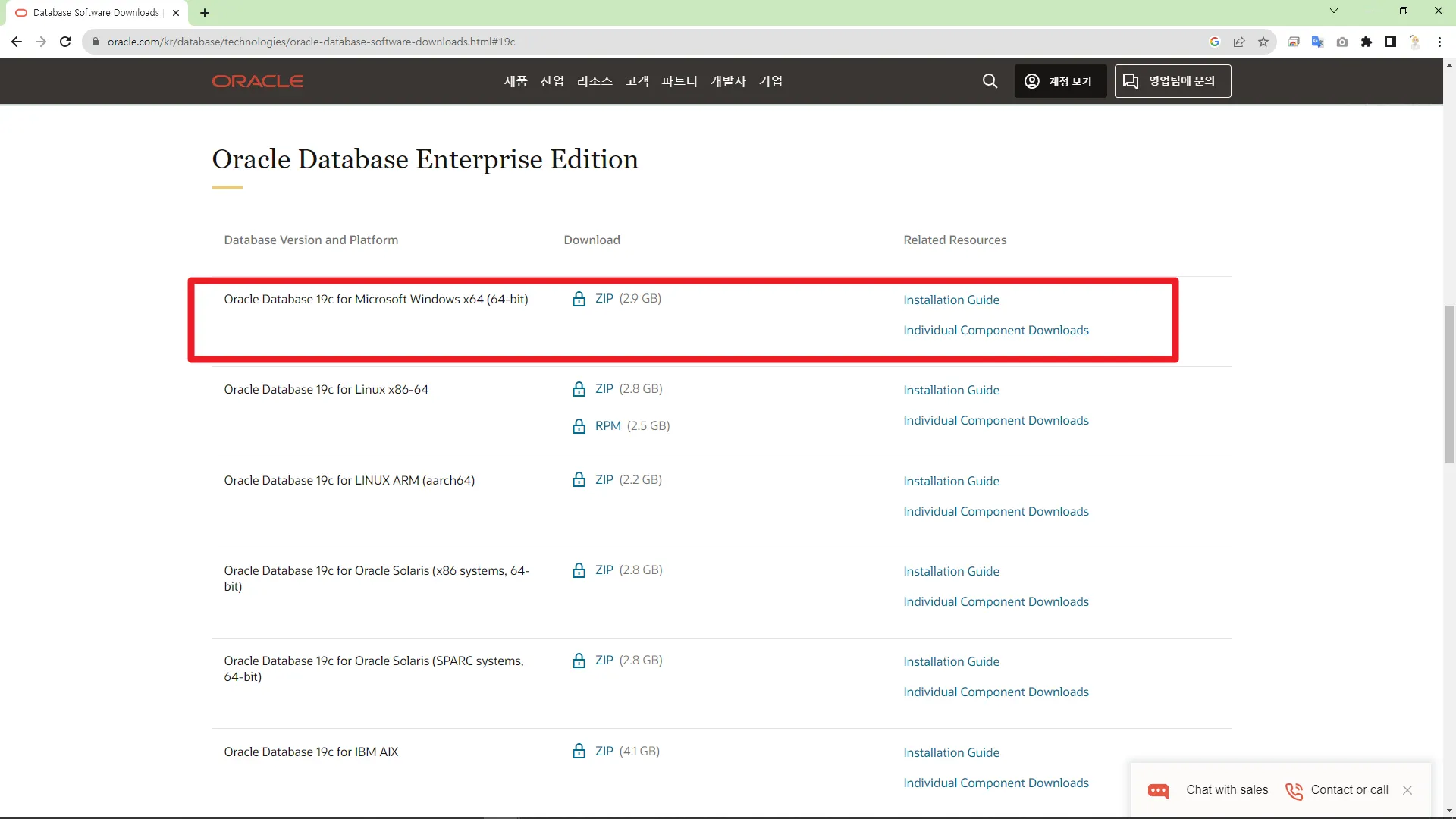Viewport: 1456px width, 819px height.
Task: Bookmark this page with star icon
Action: [x=1263, y=42]
